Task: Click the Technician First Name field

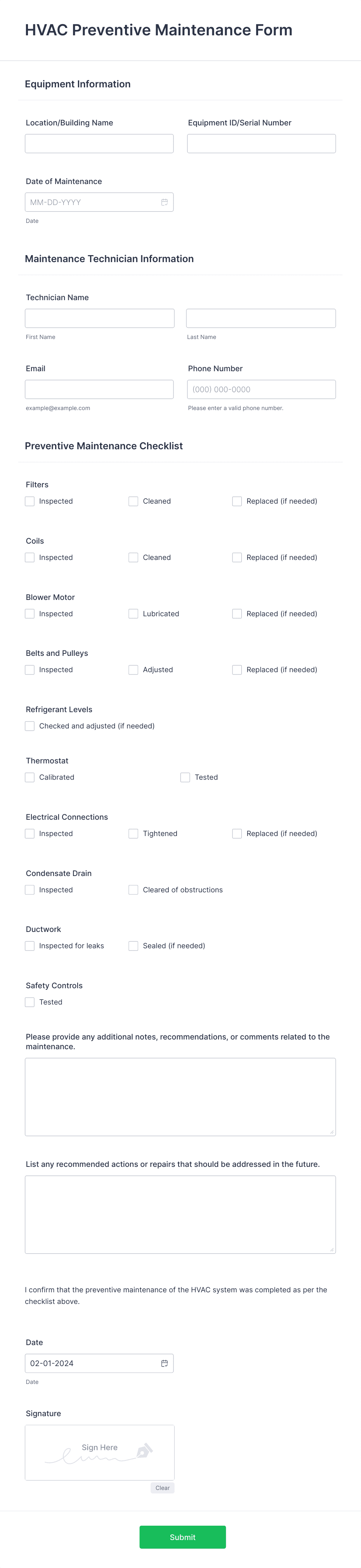Action: point(99,318)
